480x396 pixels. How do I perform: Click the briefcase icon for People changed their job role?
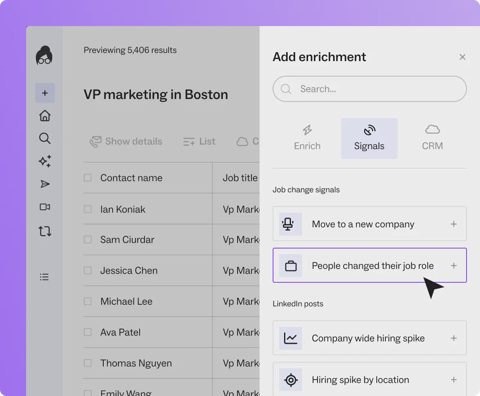coord(291,266)
